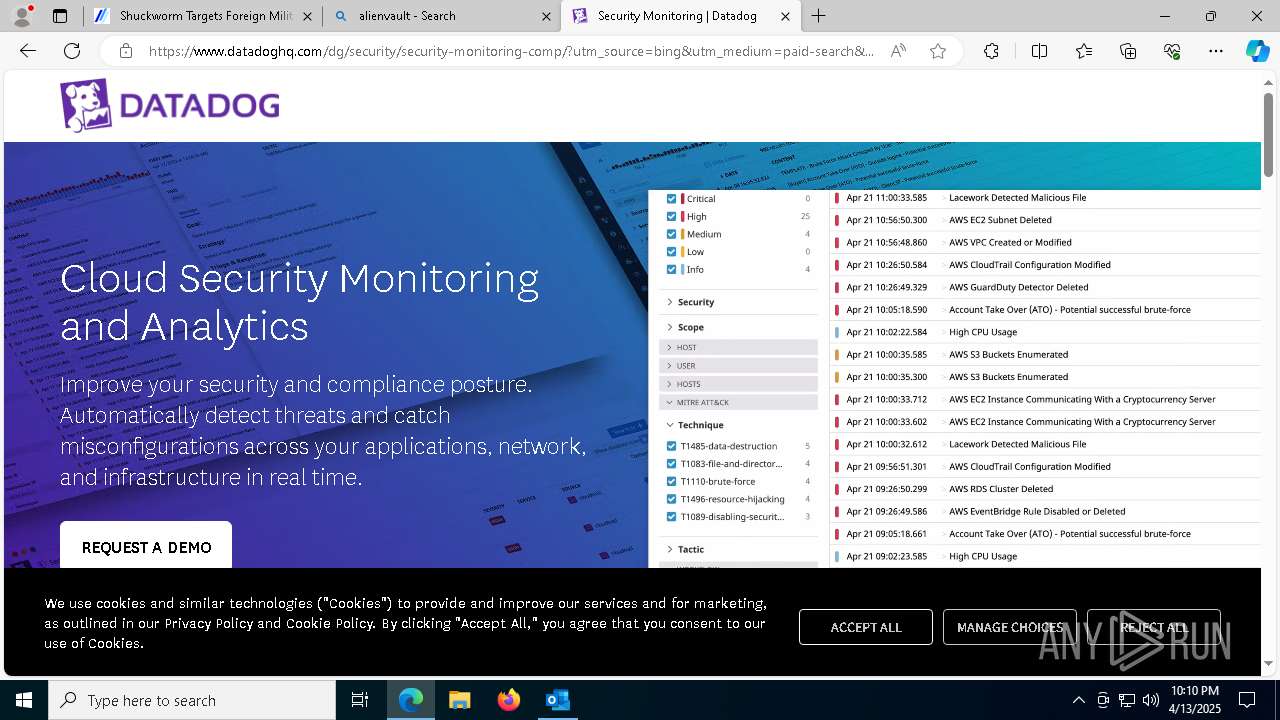Open Settings and more menu
This screenshot has height=720, width=1280.
point(1216,51)
